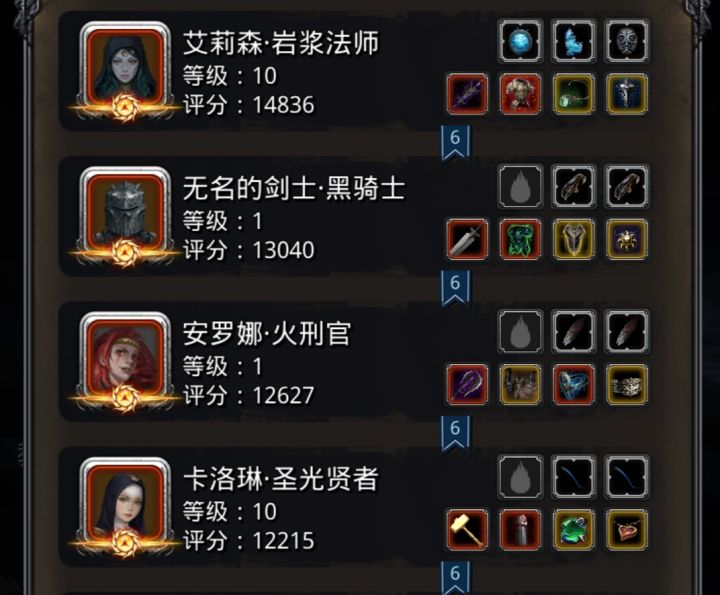Click the blue 6 bookmark below 安罗娜's card
720x595 pixels.
coord(455,433)
